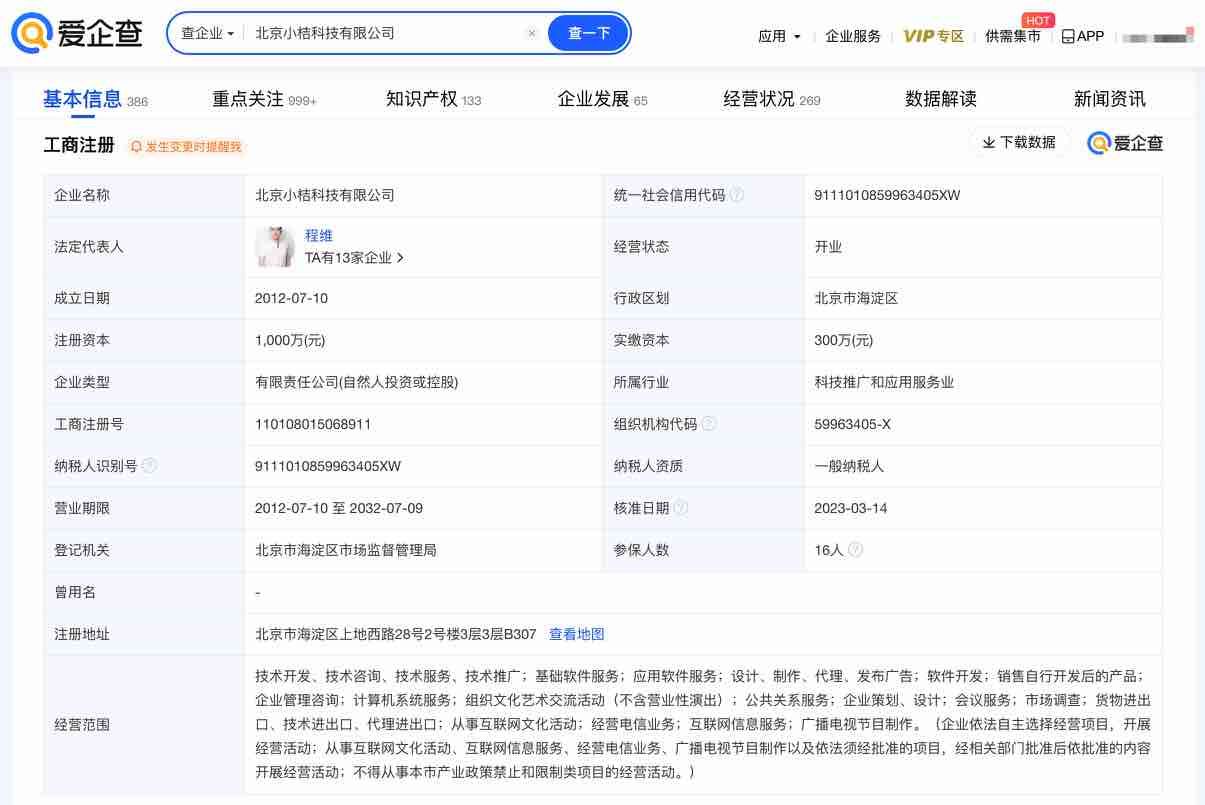Click the 成立日期 value 2012-07-10
1205x805 pixels.
coord(291,298)
